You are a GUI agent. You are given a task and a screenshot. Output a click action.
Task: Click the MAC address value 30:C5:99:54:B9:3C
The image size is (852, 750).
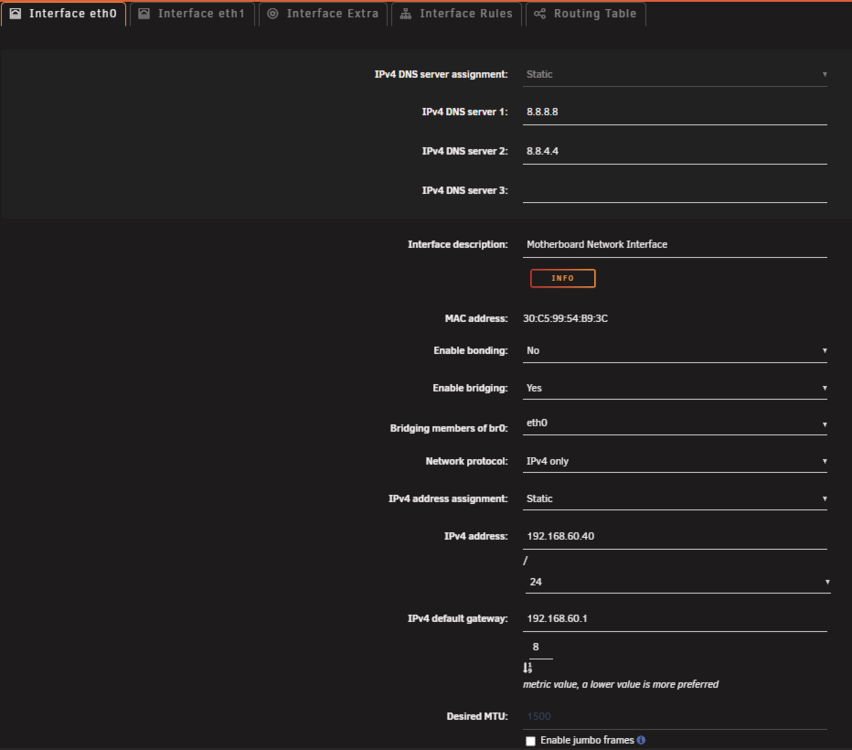coord(565,318)
